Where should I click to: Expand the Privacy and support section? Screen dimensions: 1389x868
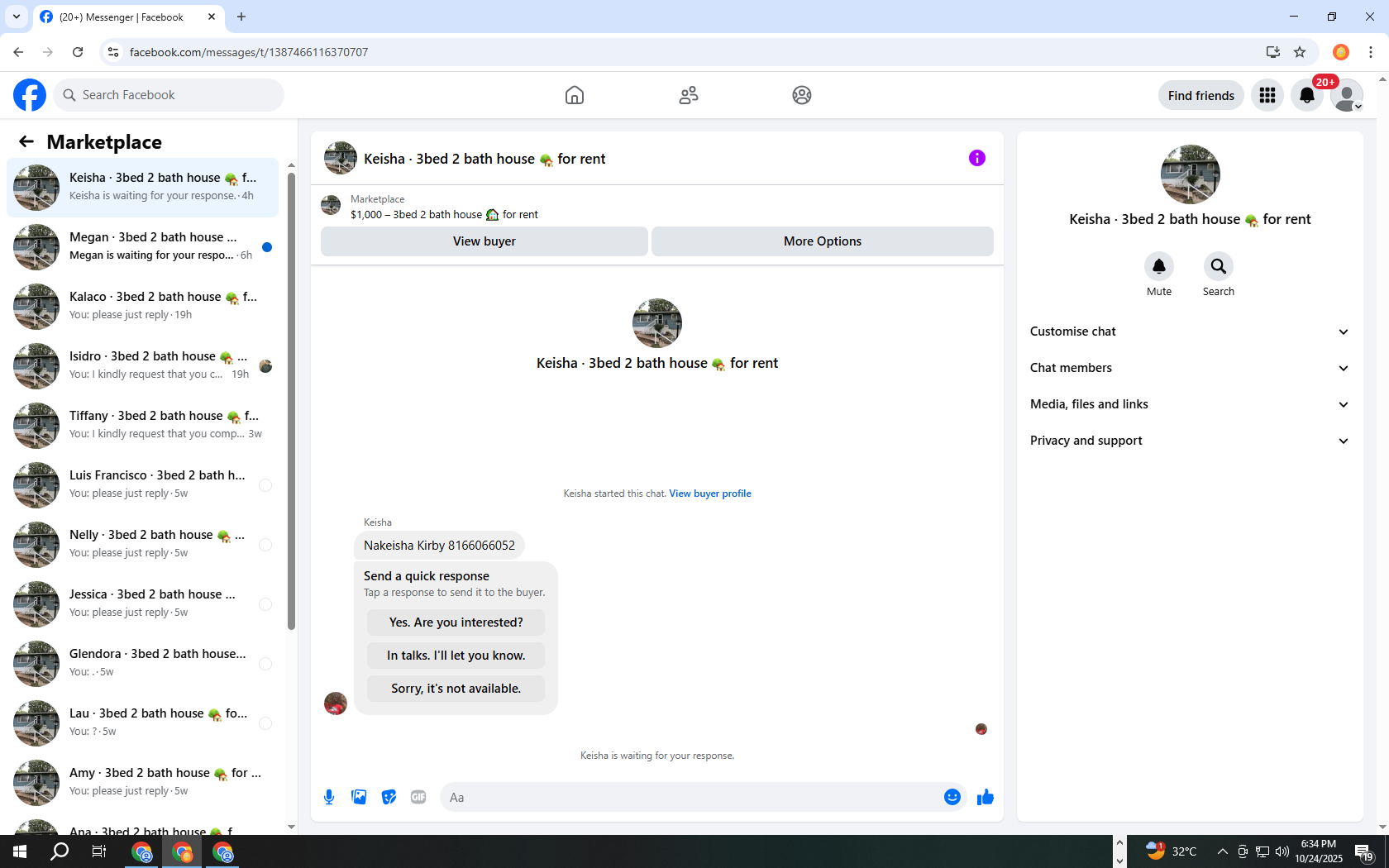(1190, 441)
